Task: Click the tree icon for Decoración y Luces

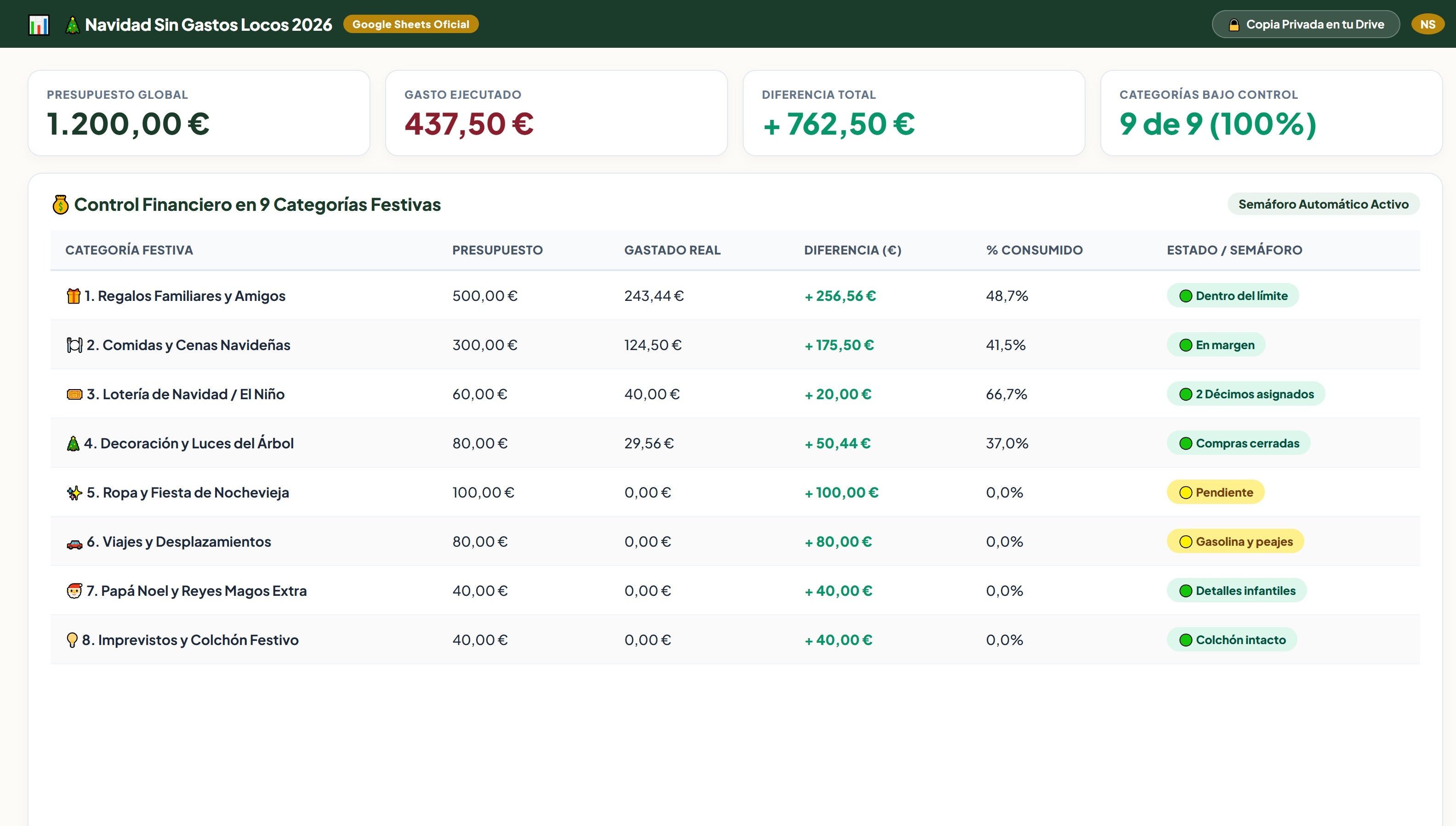Action: tap(73, 444)
